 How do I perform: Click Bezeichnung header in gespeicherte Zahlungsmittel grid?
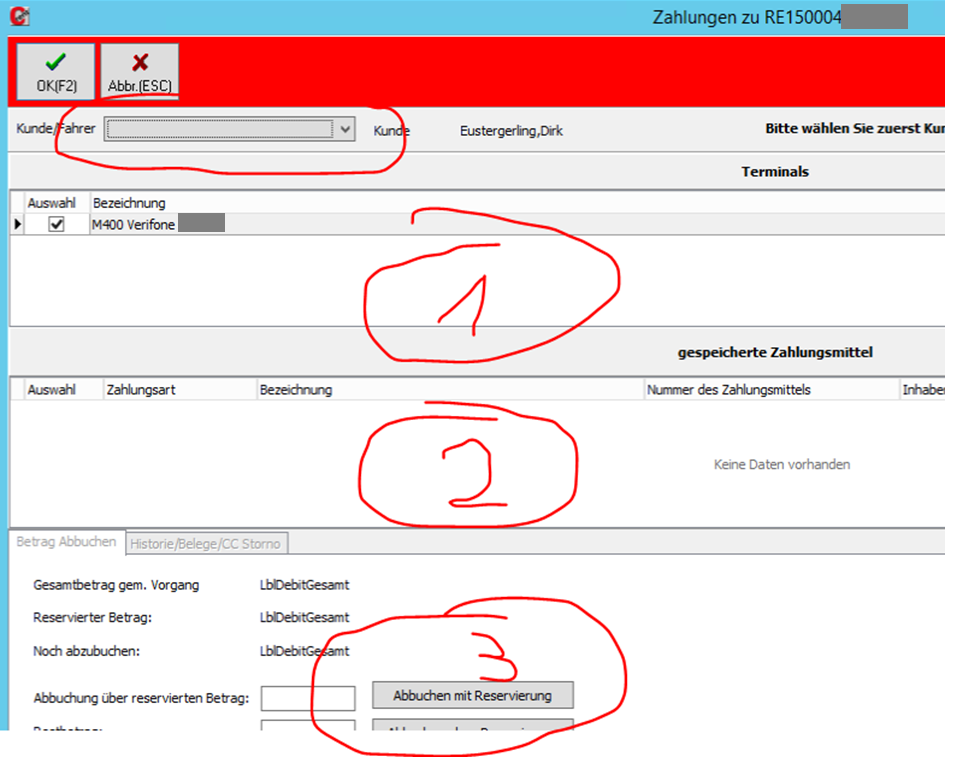point(295,389)
